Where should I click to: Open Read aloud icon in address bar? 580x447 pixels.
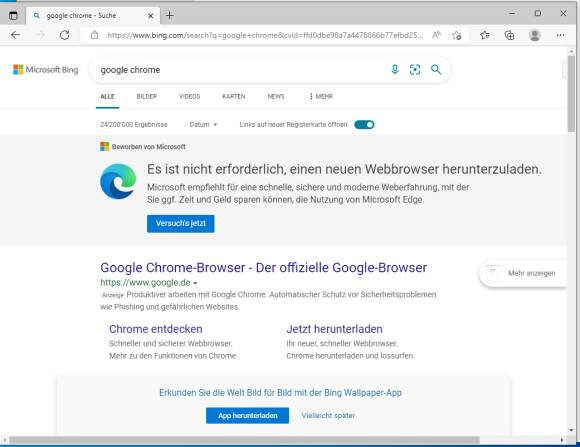click(x=436, y=35)
